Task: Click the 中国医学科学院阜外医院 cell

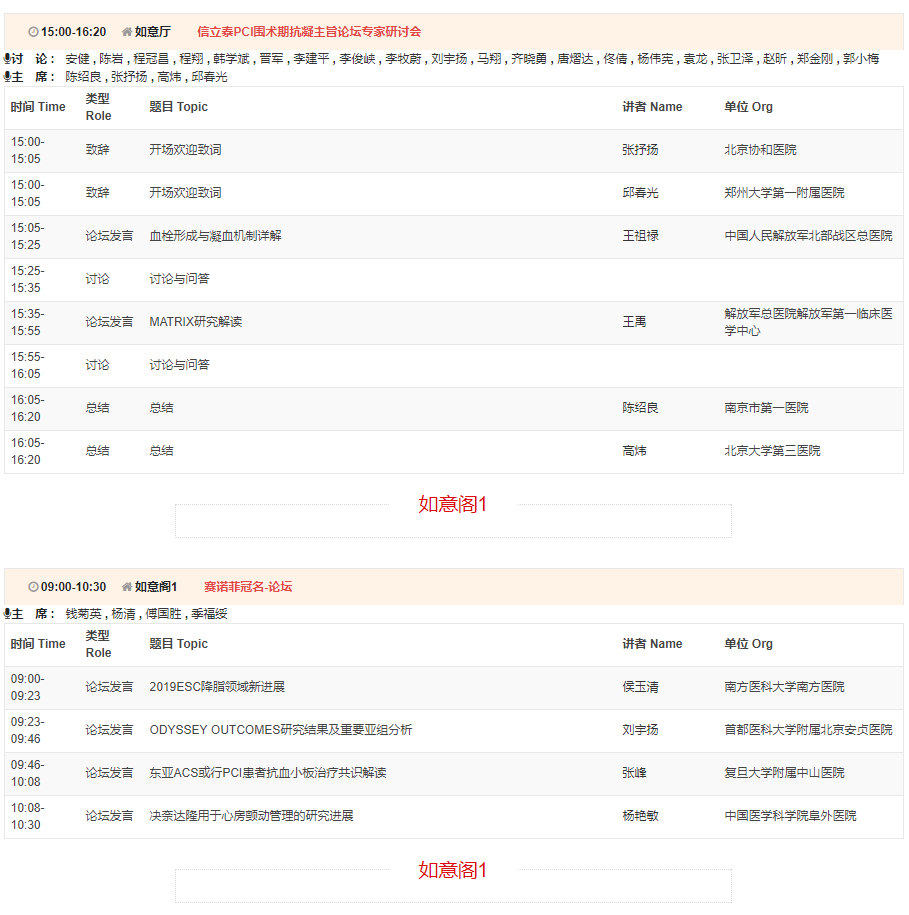Action: tap(791, 816)
